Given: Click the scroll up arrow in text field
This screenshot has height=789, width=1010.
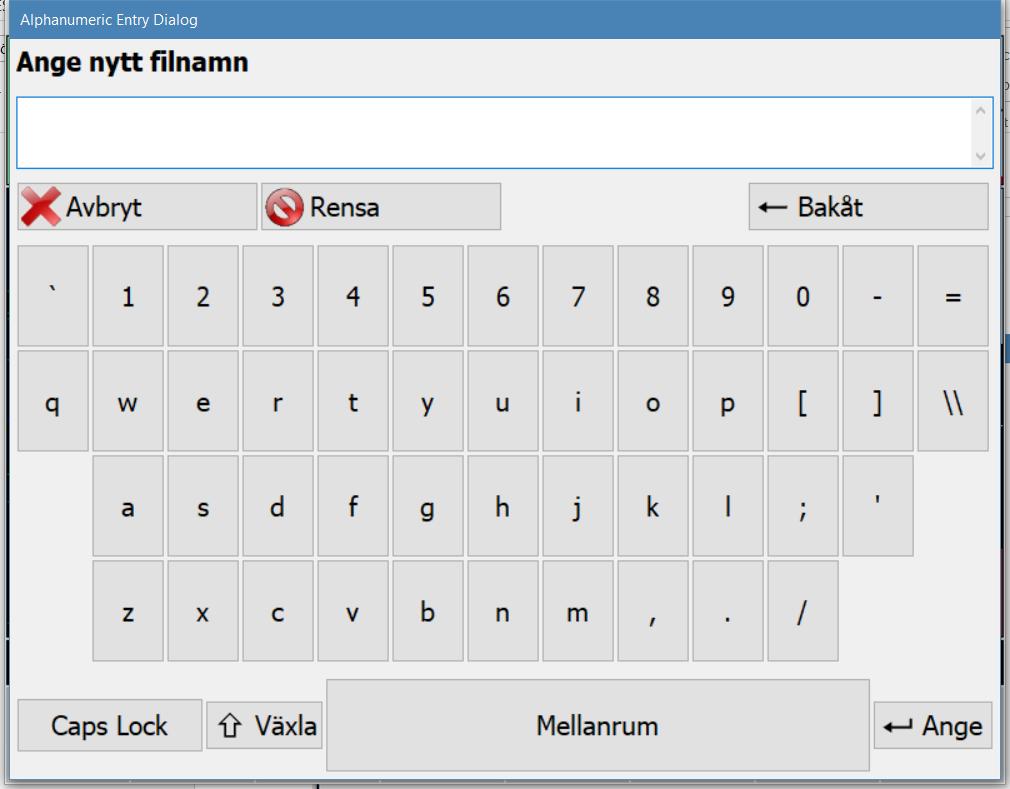Looking at the screenshot, I should (x=980, y=111).
